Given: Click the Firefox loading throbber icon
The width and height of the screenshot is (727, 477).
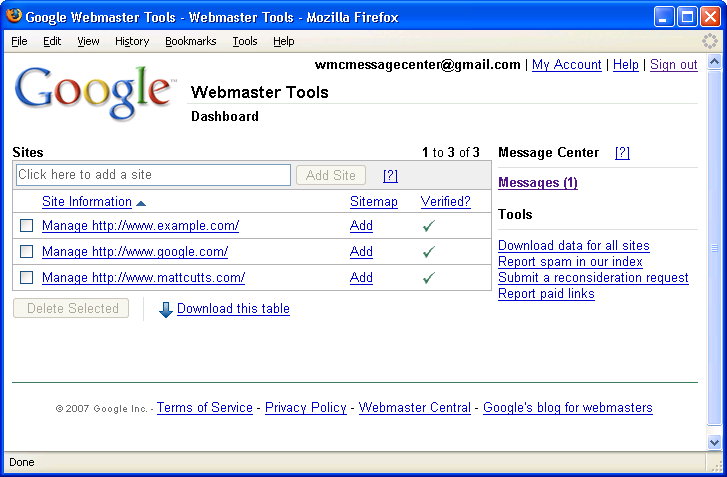Looking at the screenshot, I should [x=709, y=41].
